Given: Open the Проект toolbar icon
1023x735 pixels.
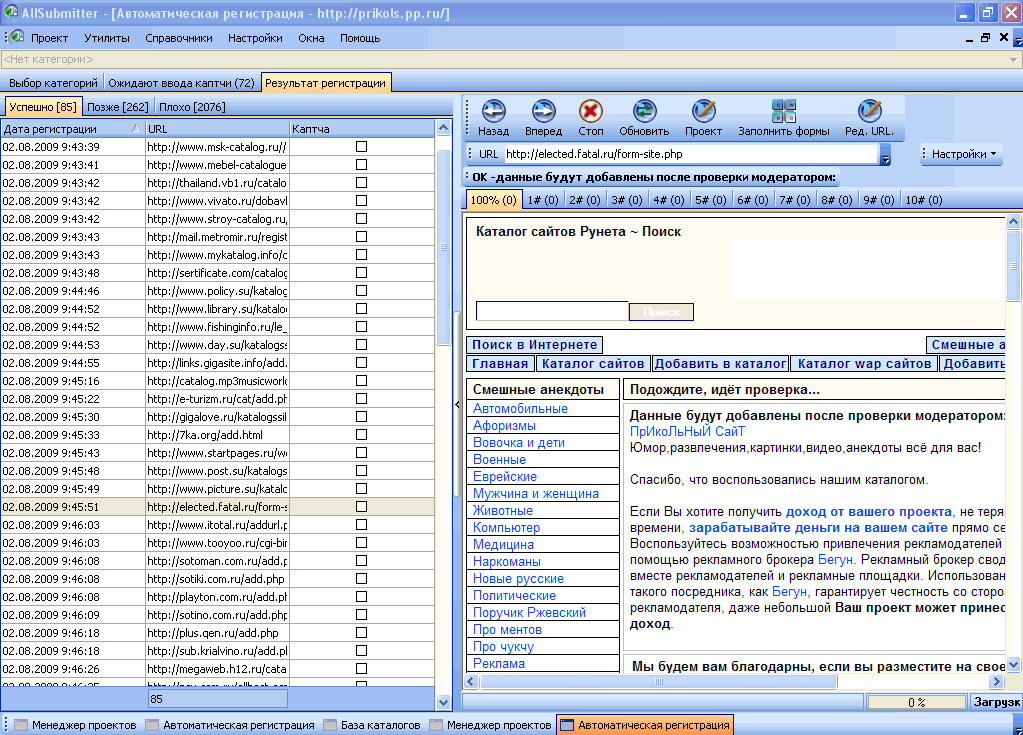Looking at the screenshot, I should pyautogui.click(x=704, y=111).
